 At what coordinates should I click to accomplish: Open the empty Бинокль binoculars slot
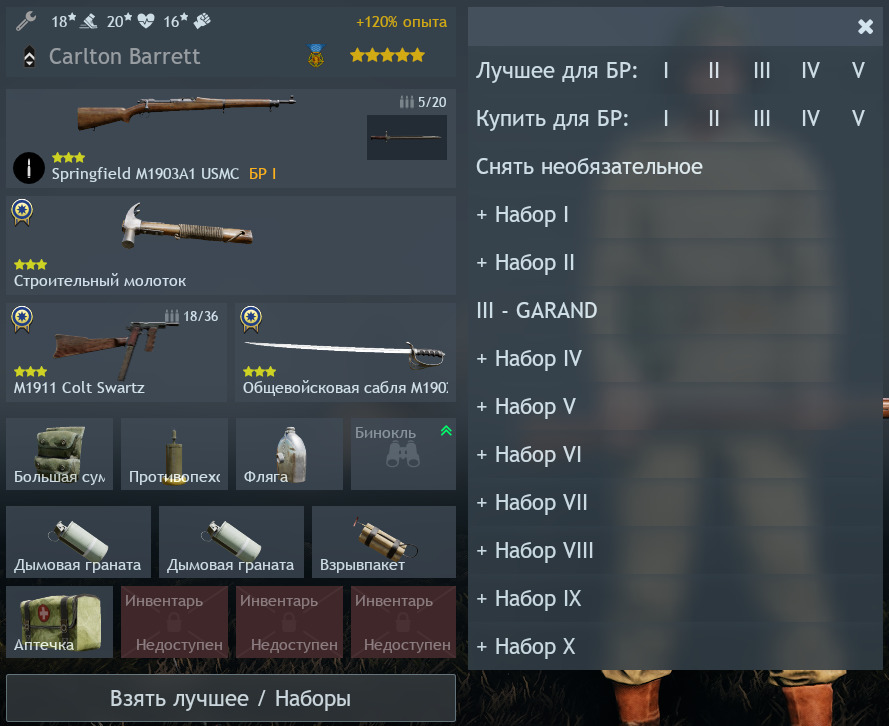403,454
